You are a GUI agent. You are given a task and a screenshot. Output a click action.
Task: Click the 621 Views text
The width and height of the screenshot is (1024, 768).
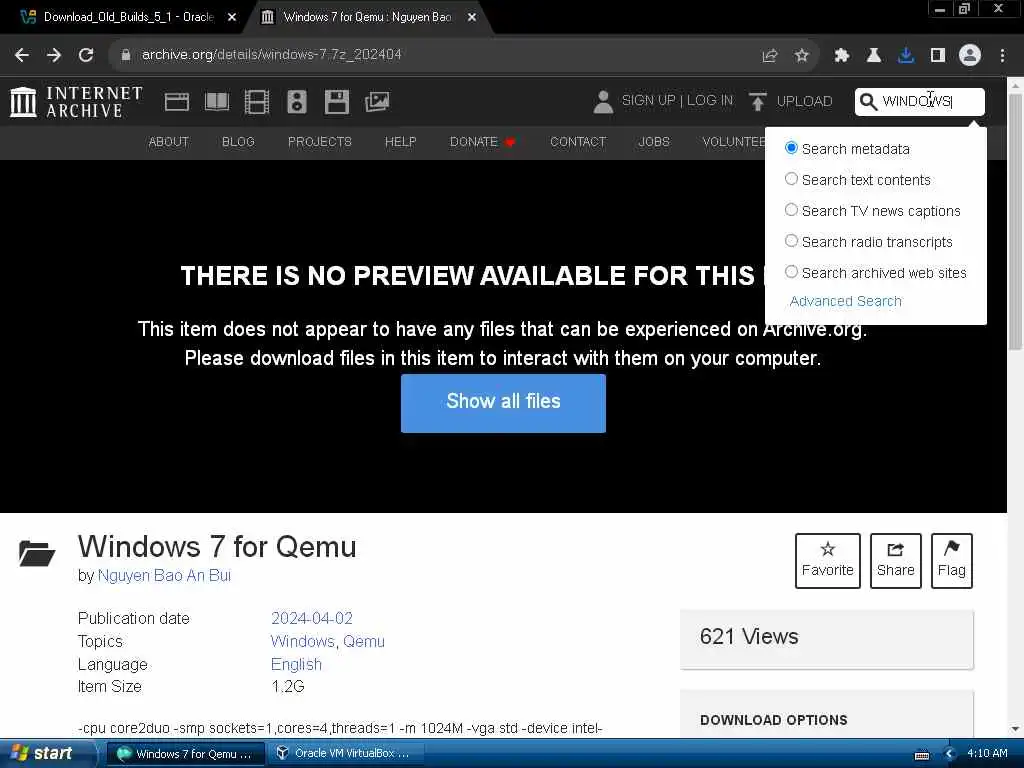(749, 636)
